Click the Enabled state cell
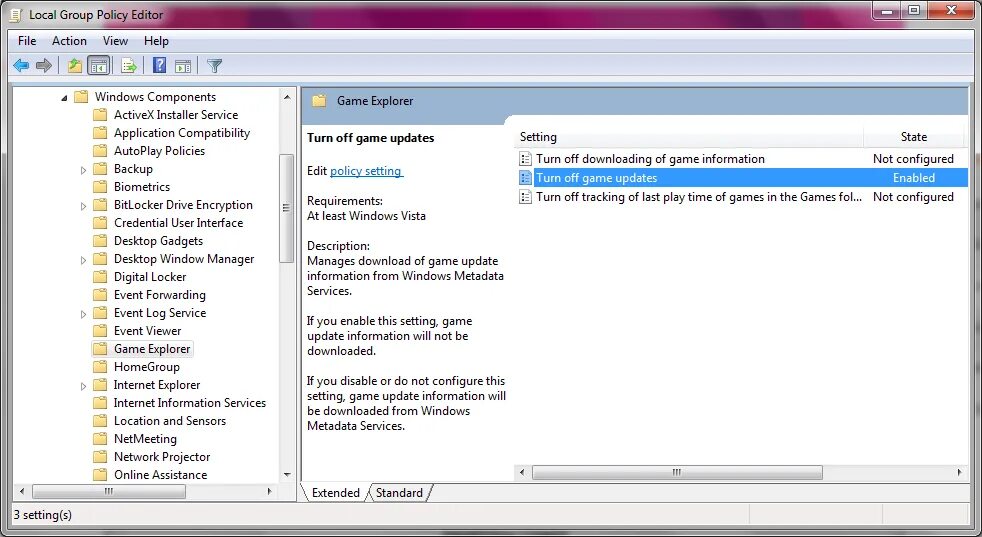Screen dimensions: 982x537 (x=914, y=178)
